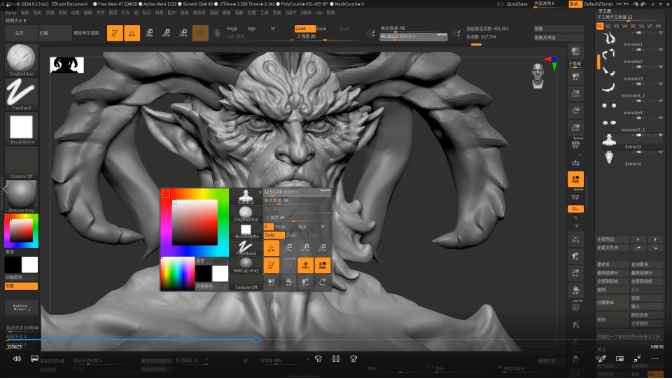
Task: Toggle Zsub in the top shelf
Action: 321,28
